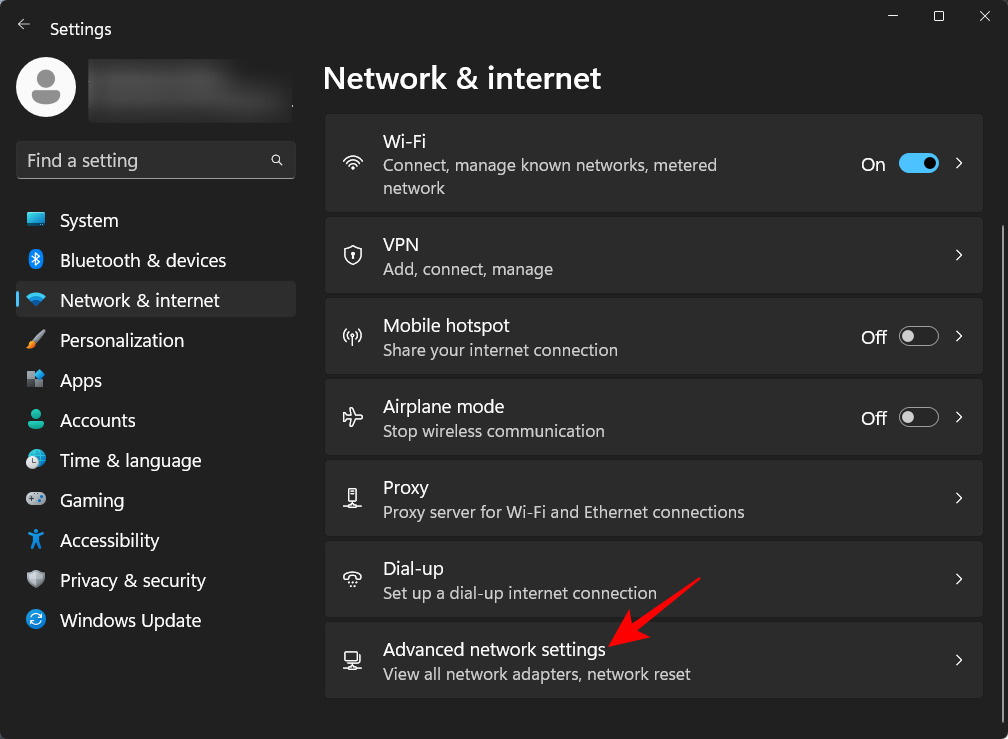Open the Proxy settings chevron

click(958, 498)
